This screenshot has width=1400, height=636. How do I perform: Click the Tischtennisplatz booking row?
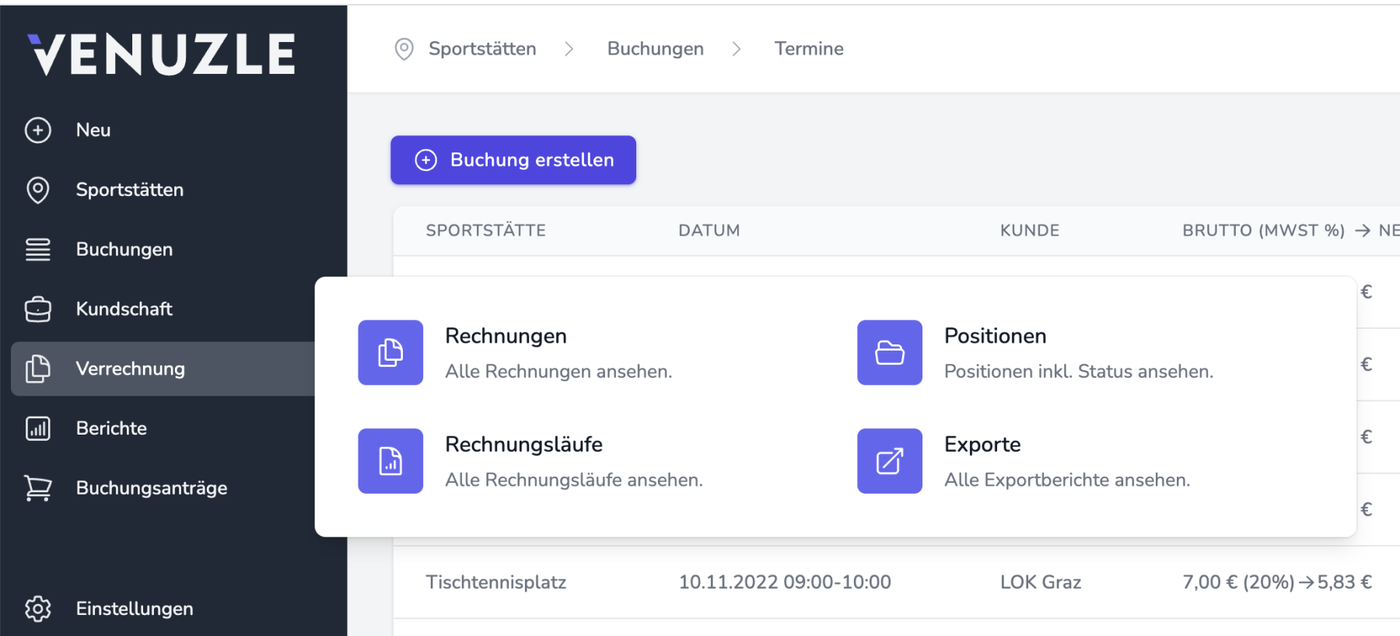pos(496,582)
